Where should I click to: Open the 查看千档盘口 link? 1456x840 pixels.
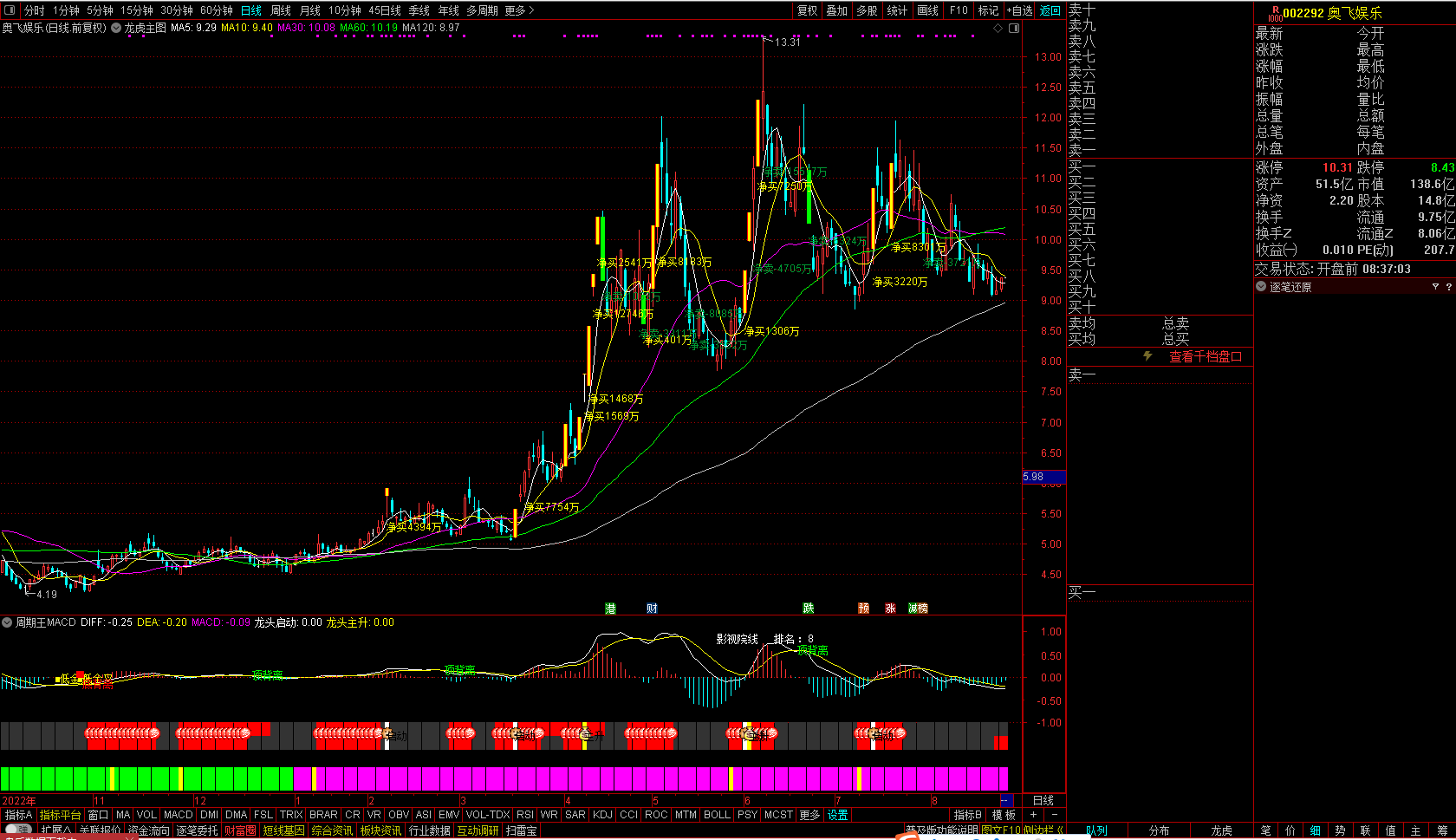(x=1206, y=356)
